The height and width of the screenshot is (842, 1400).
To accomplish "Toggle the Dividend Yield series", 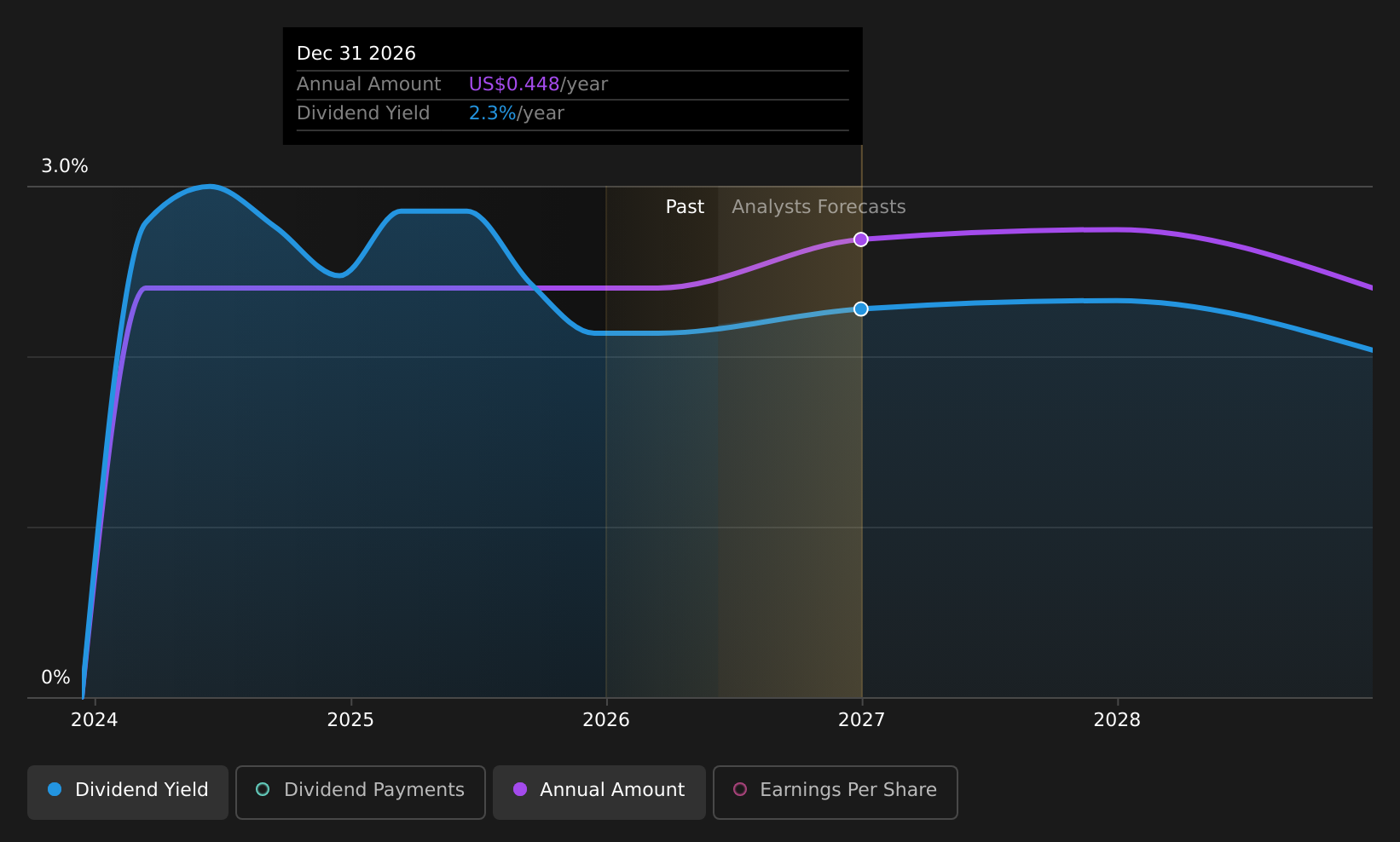I will [x=128, y=793].
